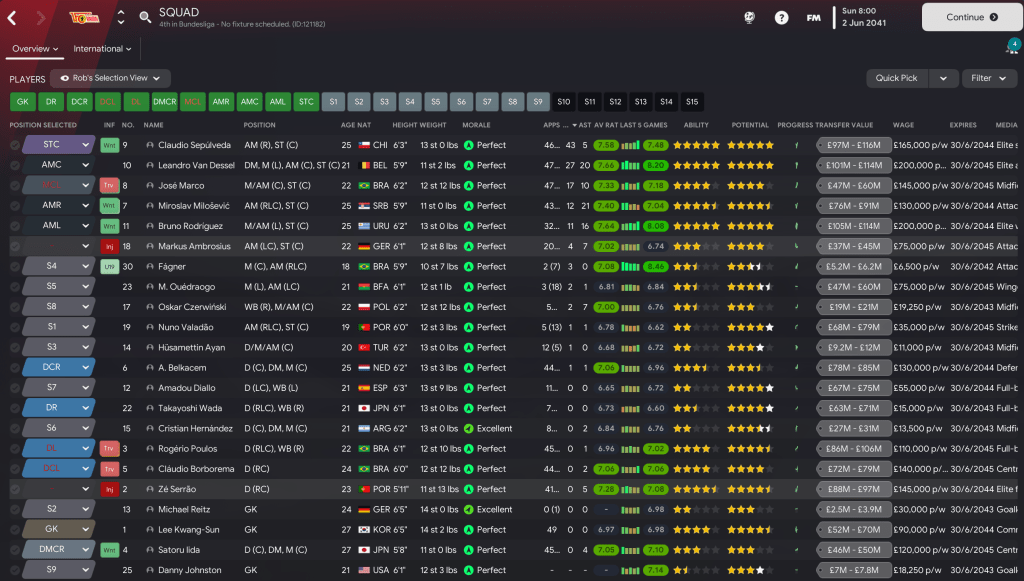
Task: Open the search magnifier icon
Action: pos(145,17)
